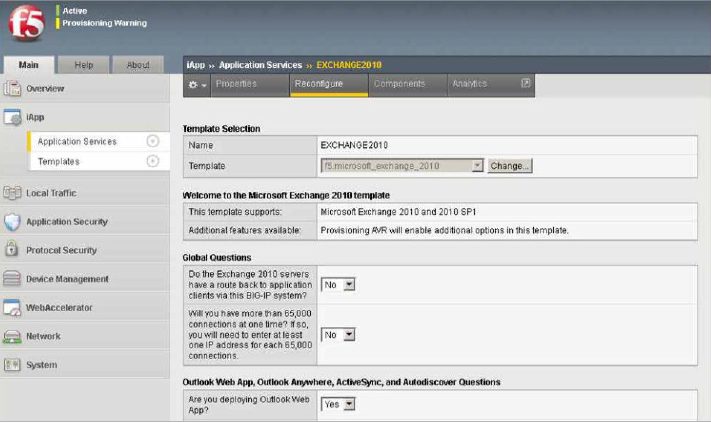711x423 pixels.
Task: Click 'Microsoft Exchange 2010 and 2010 SP1' text
Action: [x=399, y=212]
